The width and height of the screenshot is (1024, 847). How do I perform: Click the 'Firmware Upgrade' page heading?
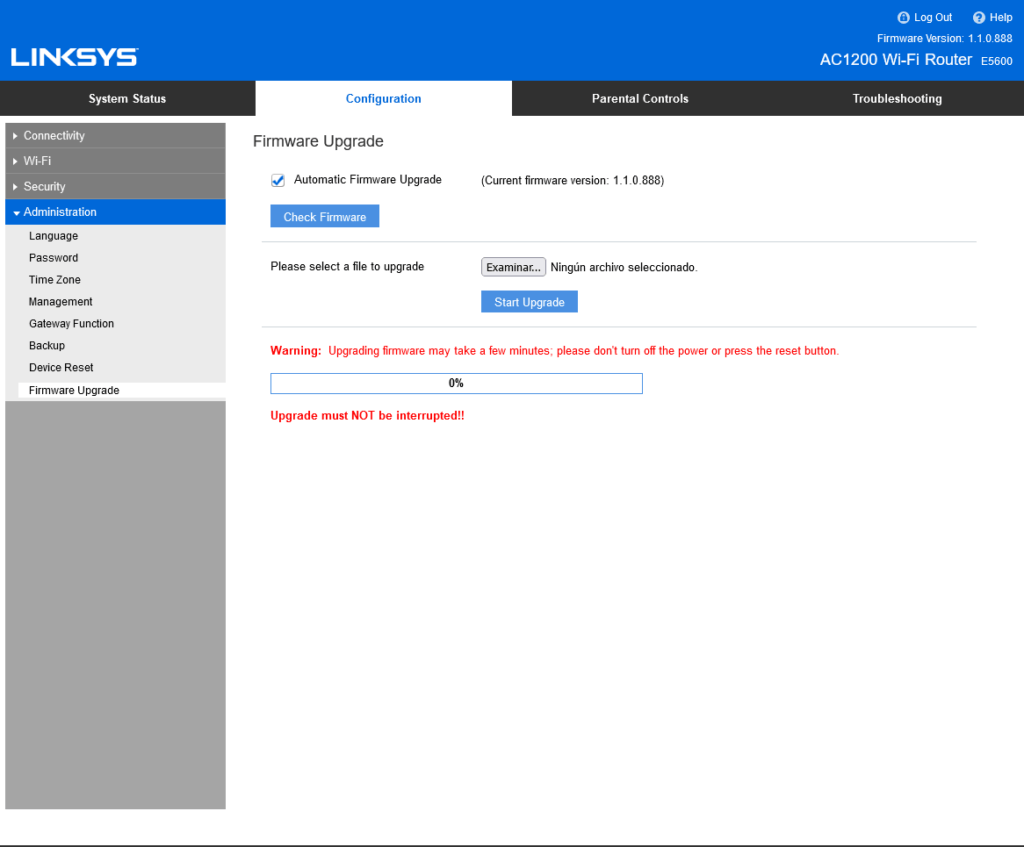click(x=318, y=142)
